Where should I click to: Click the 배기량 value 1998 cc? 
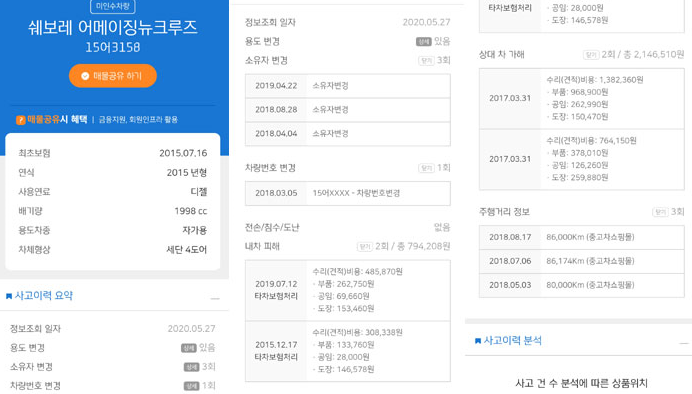(191, 211)
